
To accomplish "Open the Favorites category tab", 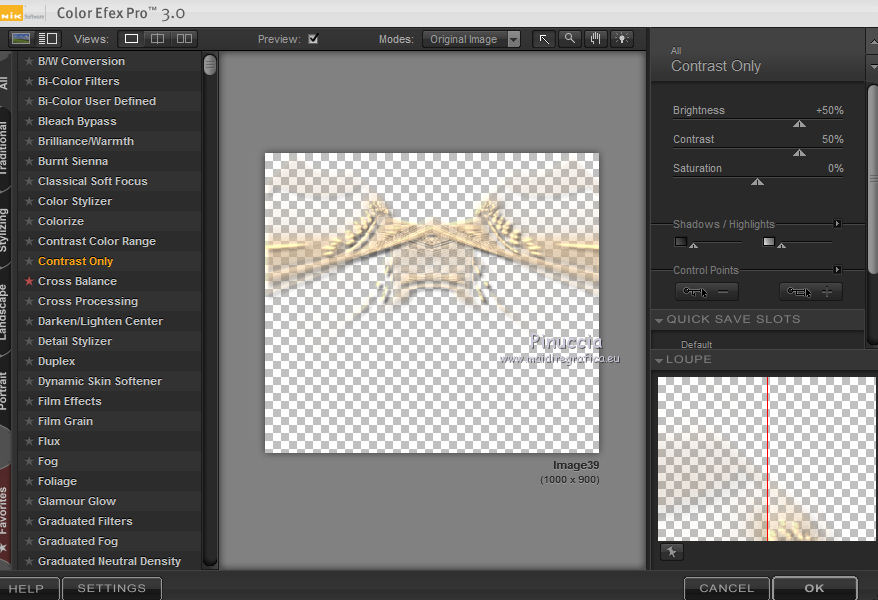I will tap(4, 518).
